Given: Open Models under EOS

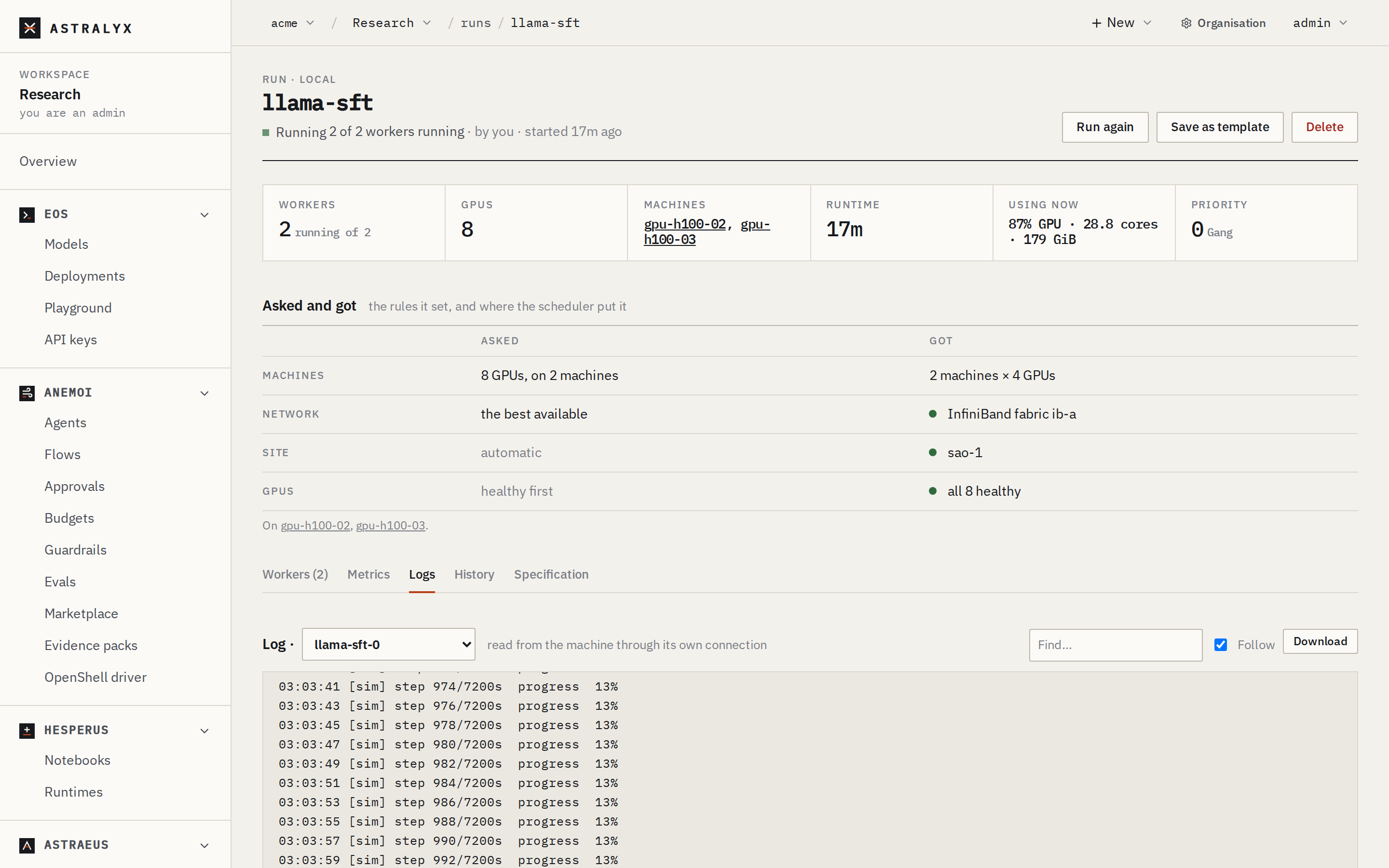Looking at the screenshot, I should pyautogui.click(x=66, y=244).
